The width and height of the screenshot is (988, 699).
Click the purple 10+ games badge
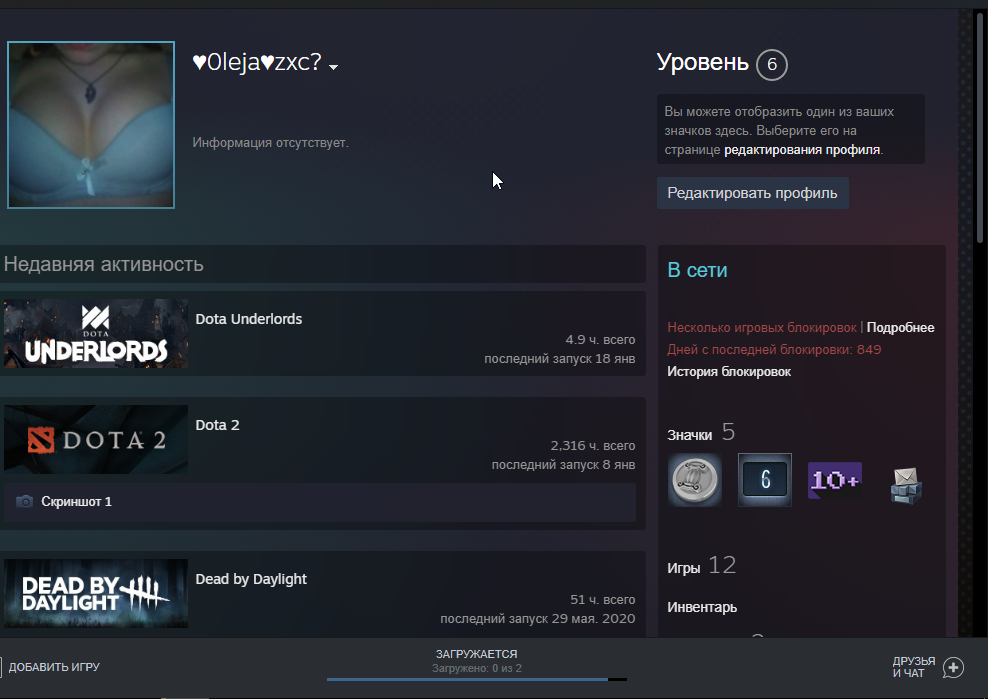coord(835,480)
